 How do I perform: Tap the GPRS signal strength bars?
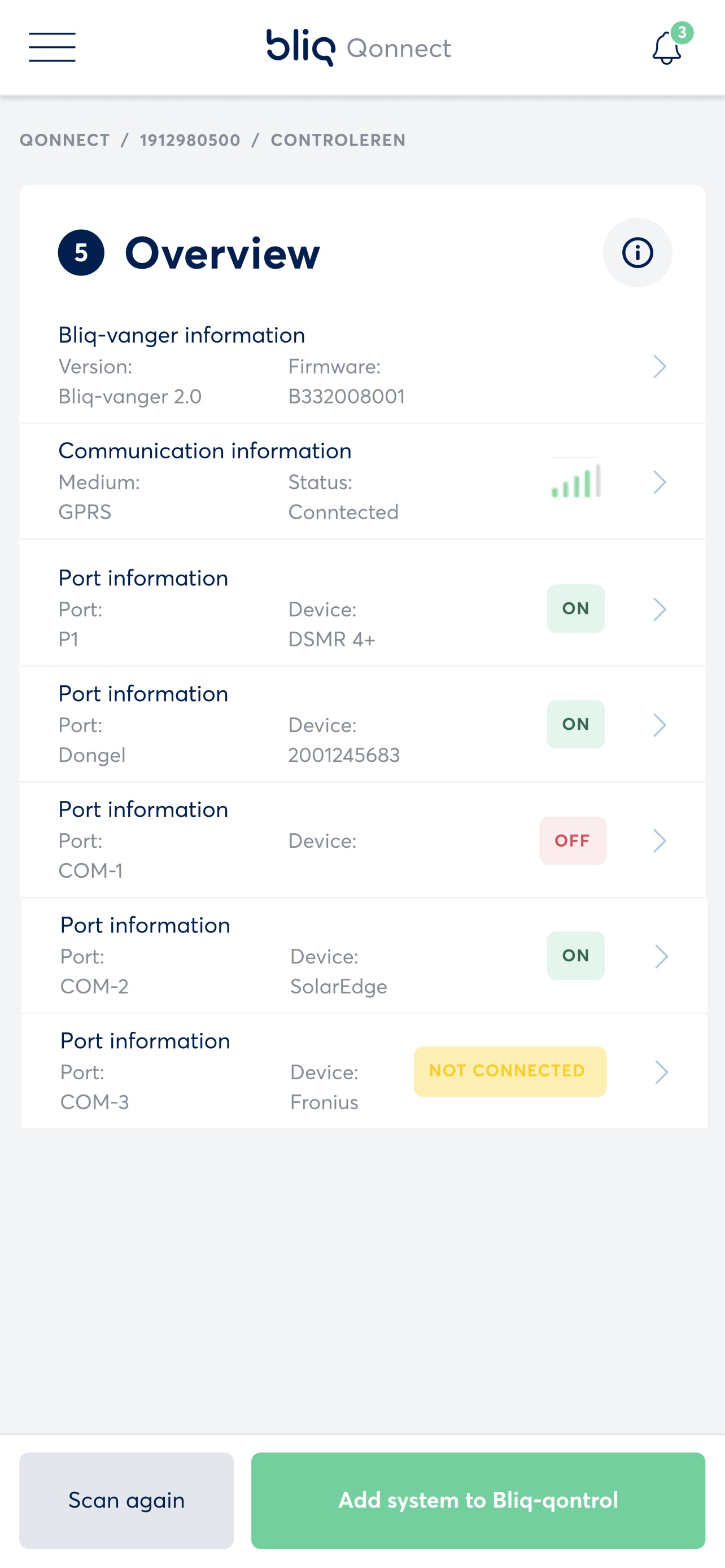point(576,481)
